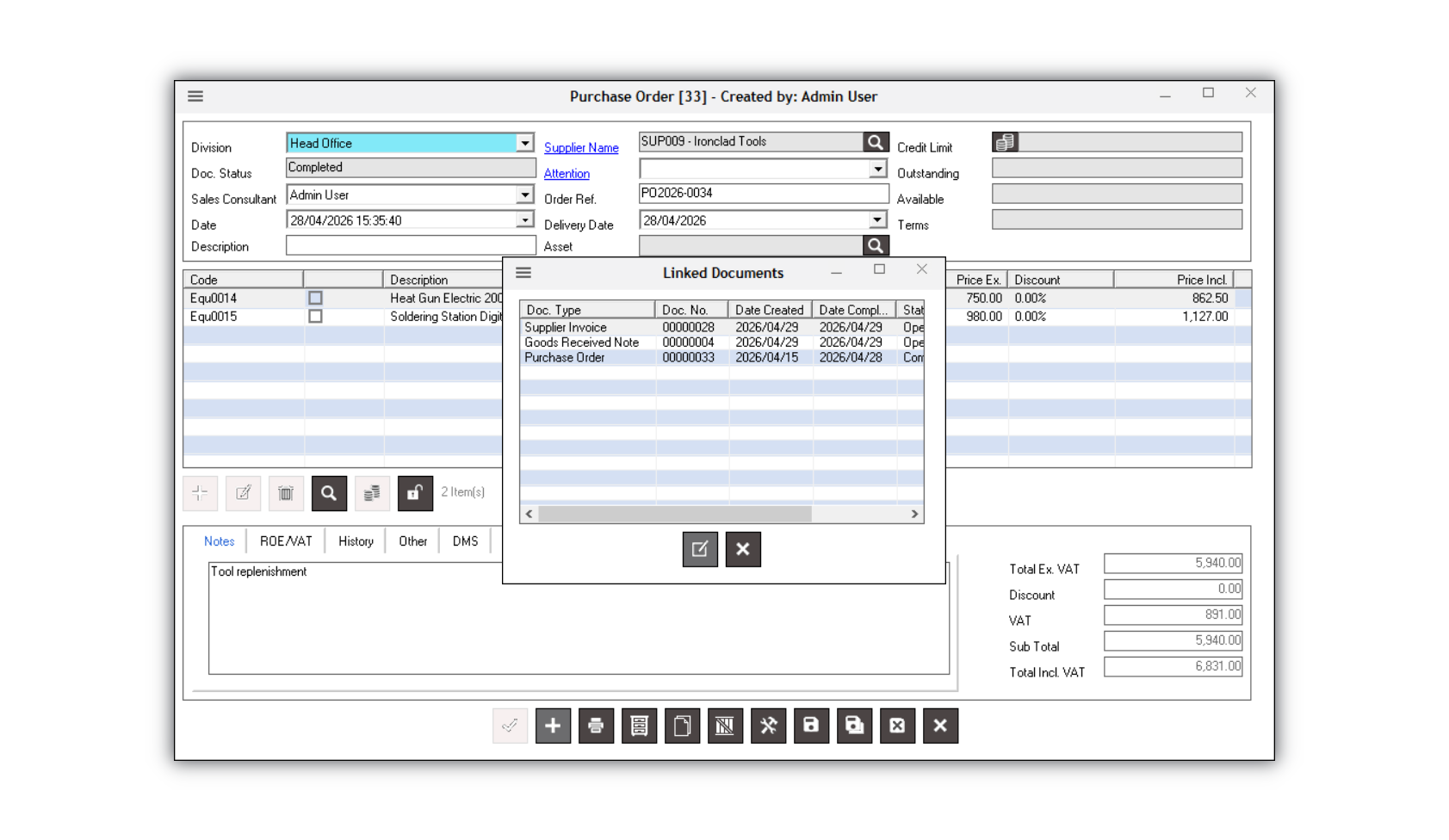Screen dimensions: 1449x840
Task: Open the DMS tab
Action: [465, 541]
